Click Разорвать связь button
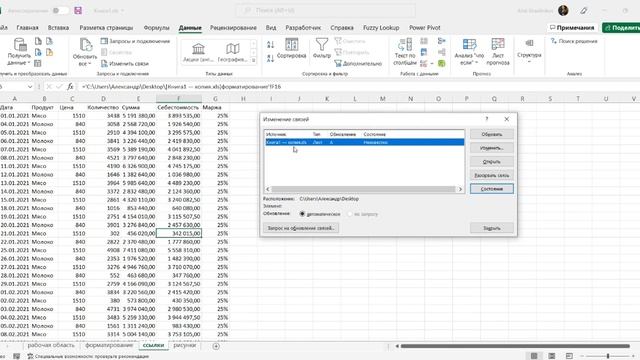The height and width of the screenshot is (360, 640). (491, 175)
